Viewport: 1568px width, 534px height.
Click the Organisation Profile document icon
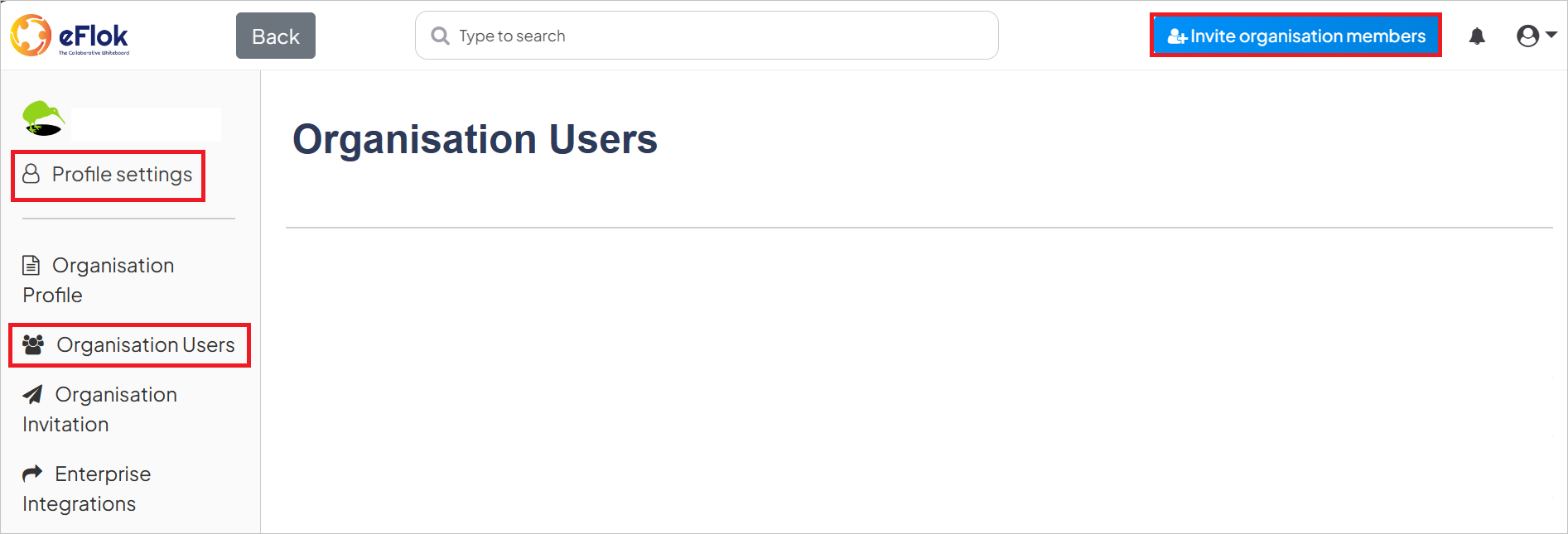pyautogui.click(x=32, y=265)
